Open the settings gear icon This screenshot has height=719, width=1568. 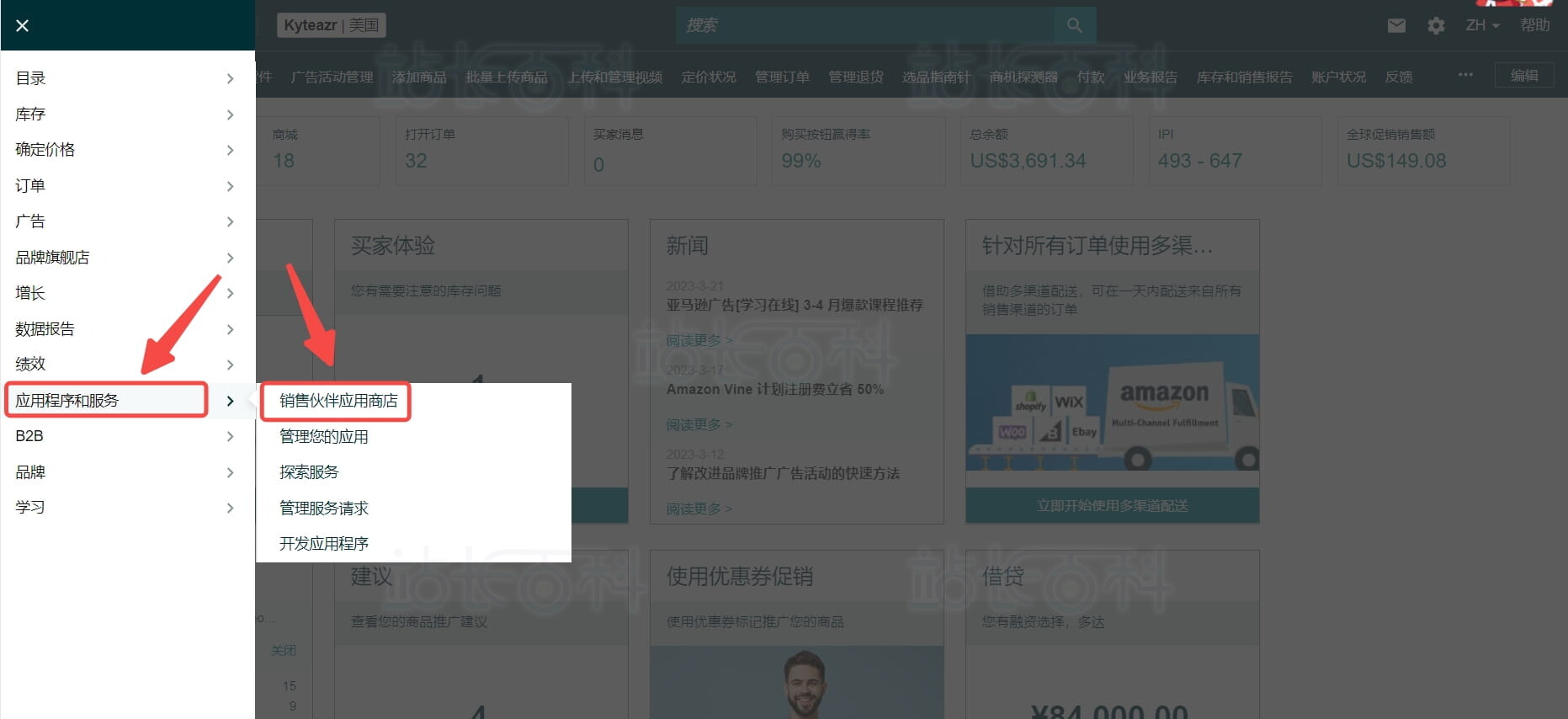tap(1436, 26)
